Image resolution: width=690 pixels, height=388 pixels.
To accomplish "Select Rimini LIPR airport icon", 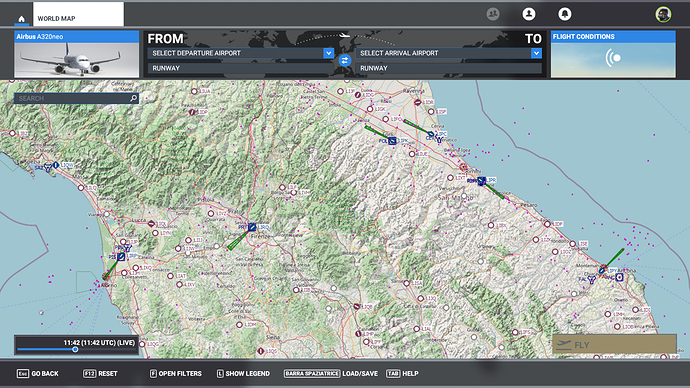I will [x=481, y=180].
